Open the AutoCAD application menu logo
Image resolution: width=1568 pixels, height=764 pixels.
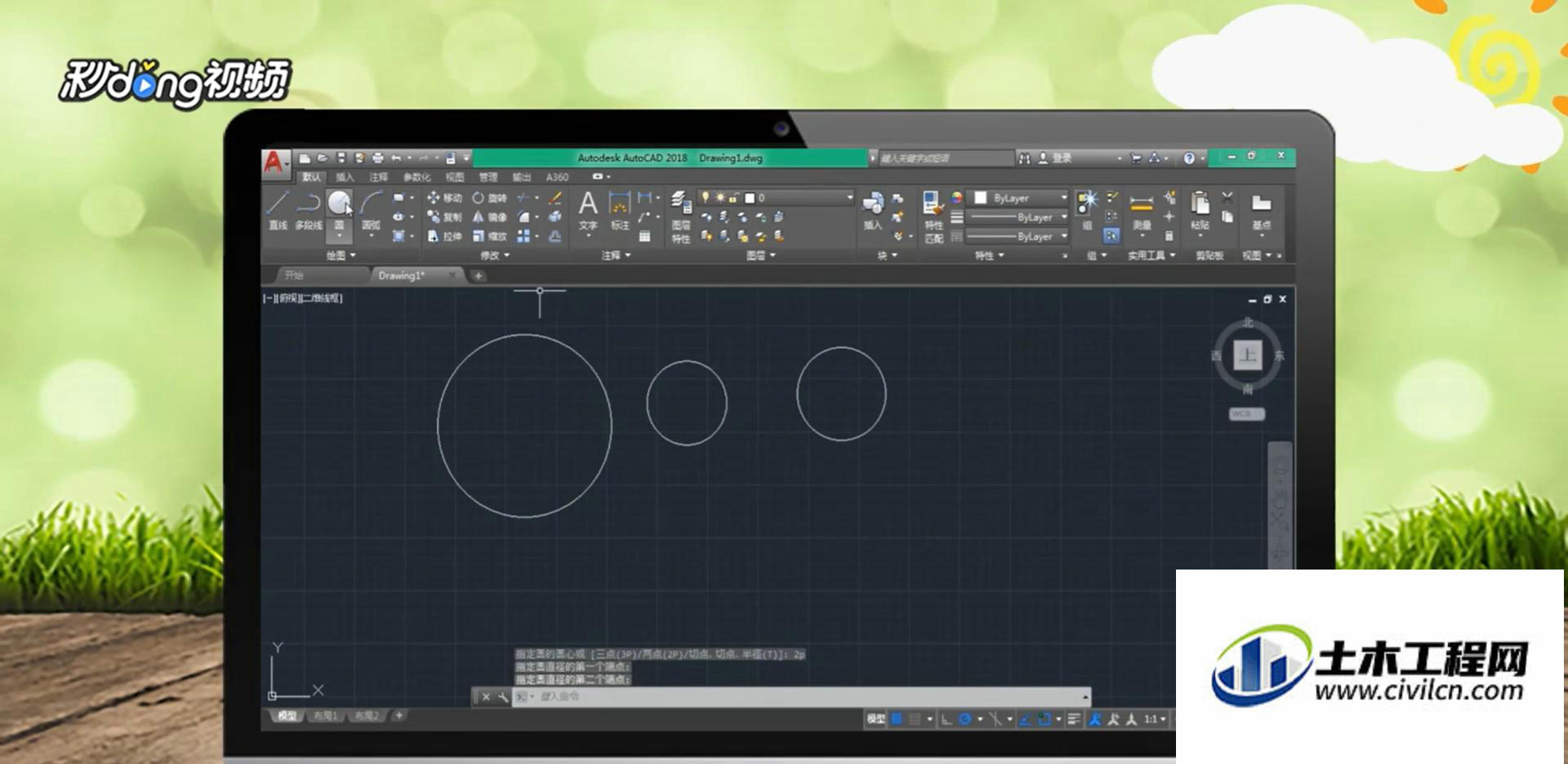274,162
